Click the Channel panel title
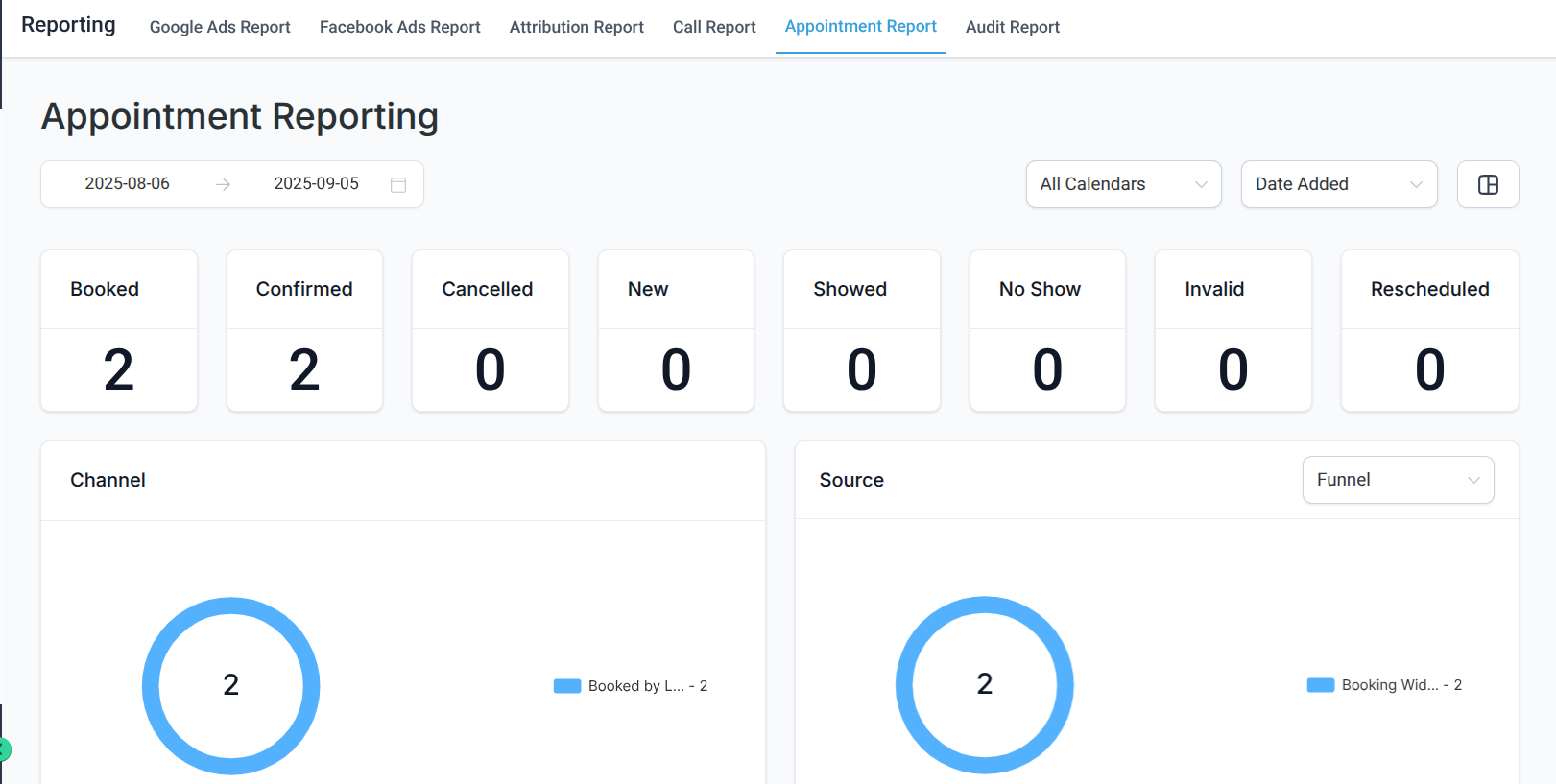 tap(108, 480)
